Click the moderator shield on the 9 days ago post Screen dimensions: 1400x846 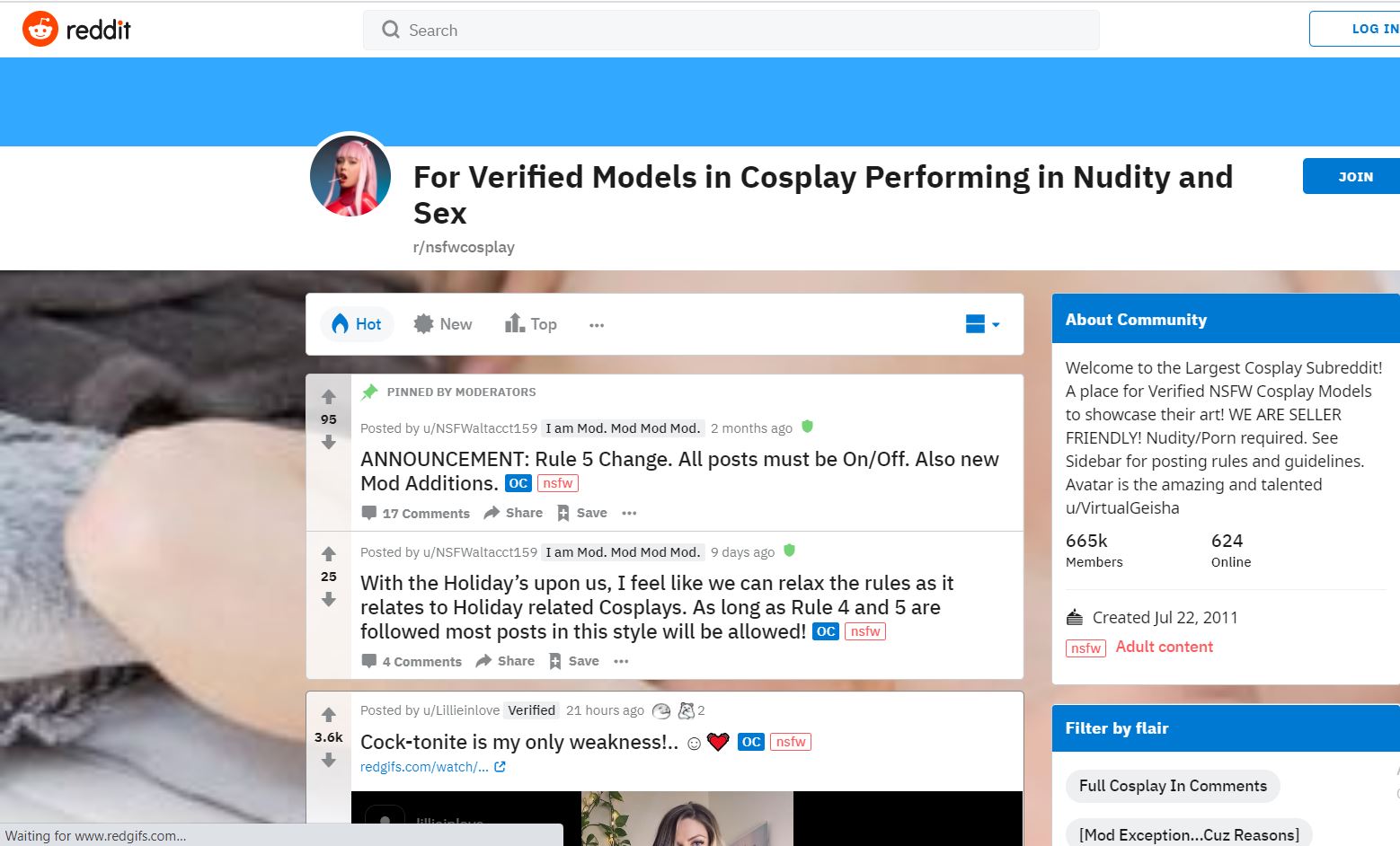(789, 551)
